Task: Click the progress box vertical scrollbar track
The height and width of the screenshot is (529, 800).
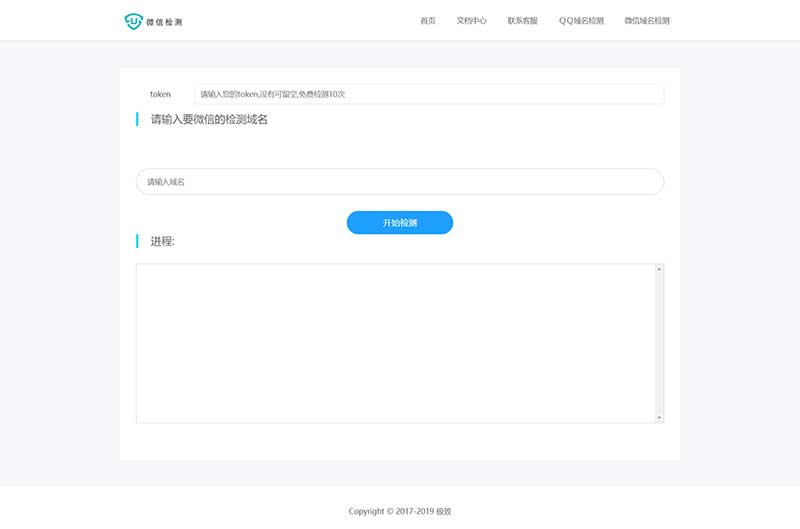Action: 659,342
